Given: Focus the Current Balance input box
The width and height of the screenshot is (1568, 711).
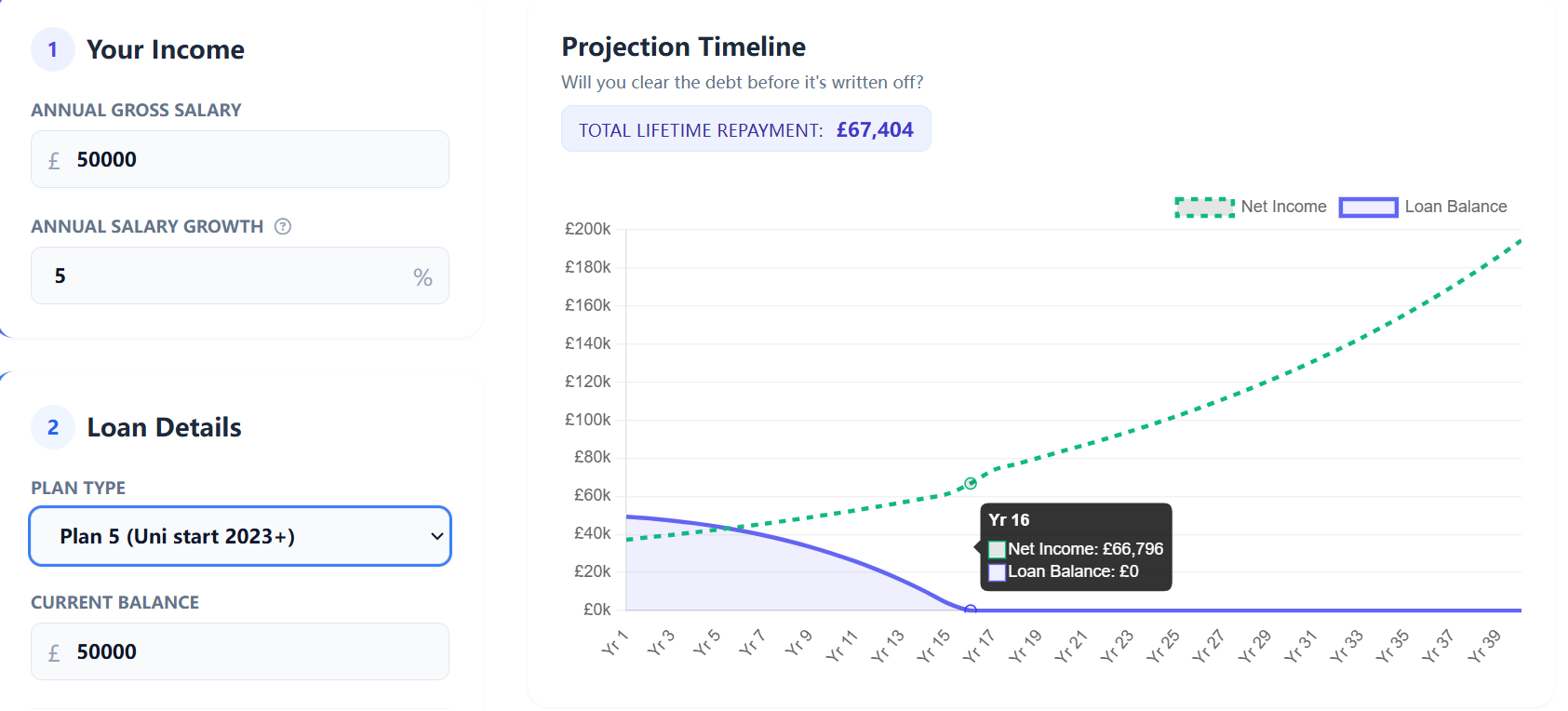Looking at the screenshot, I should [251, 651].
